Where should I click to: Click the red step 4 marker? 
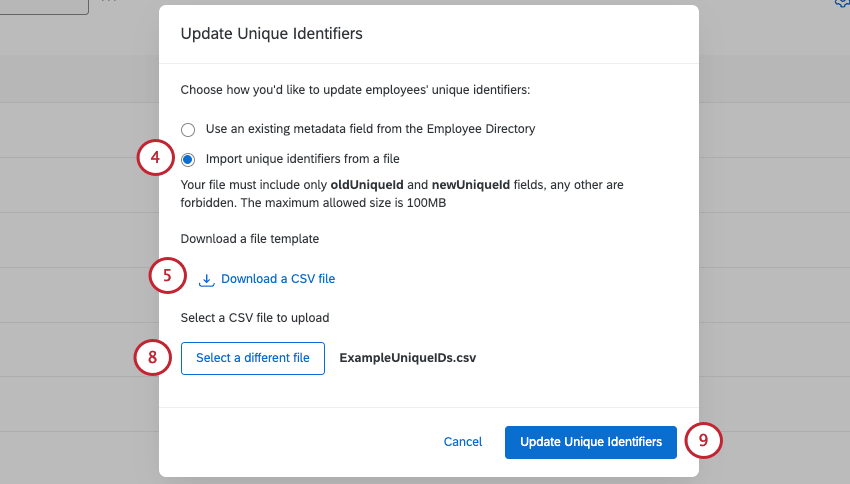pos(154,158)
